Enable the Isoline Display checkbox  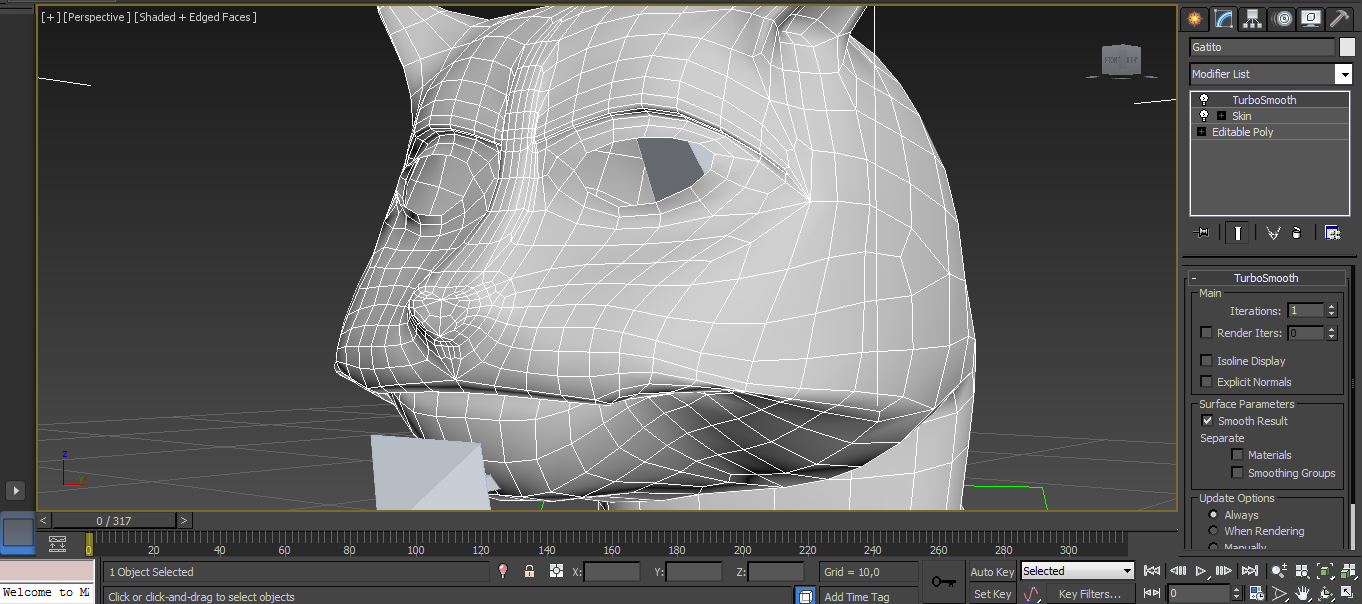[1207, 361]
